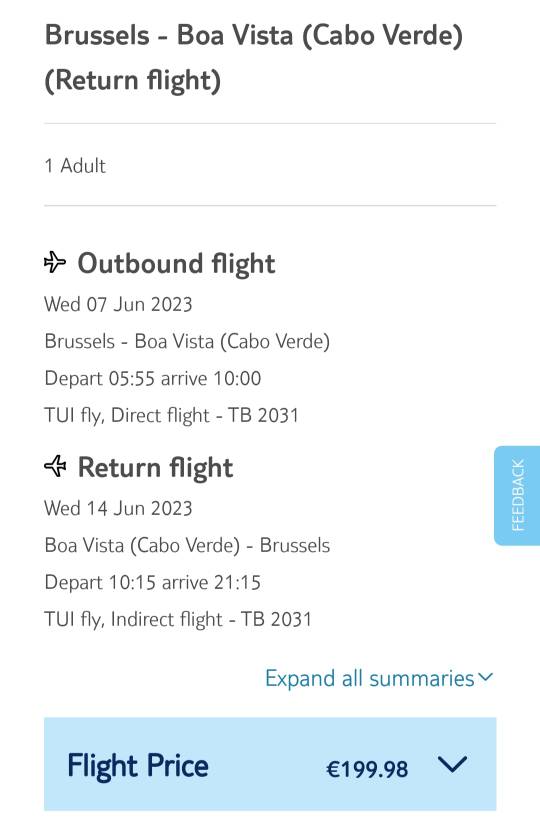
Task: Click TUI fly Direct flight TB 2031
Action: tap(171, 415)
